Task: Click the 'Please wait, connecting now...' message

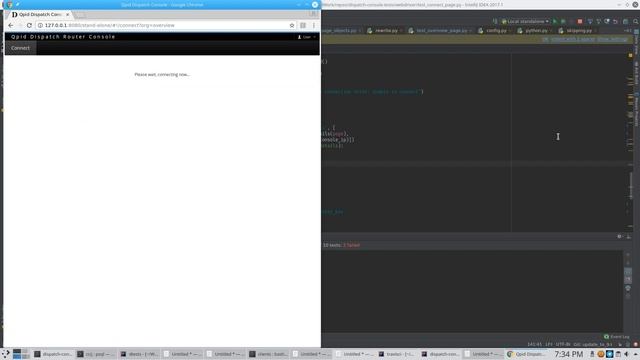Action: pyautogui.click(x=162, y=75)
